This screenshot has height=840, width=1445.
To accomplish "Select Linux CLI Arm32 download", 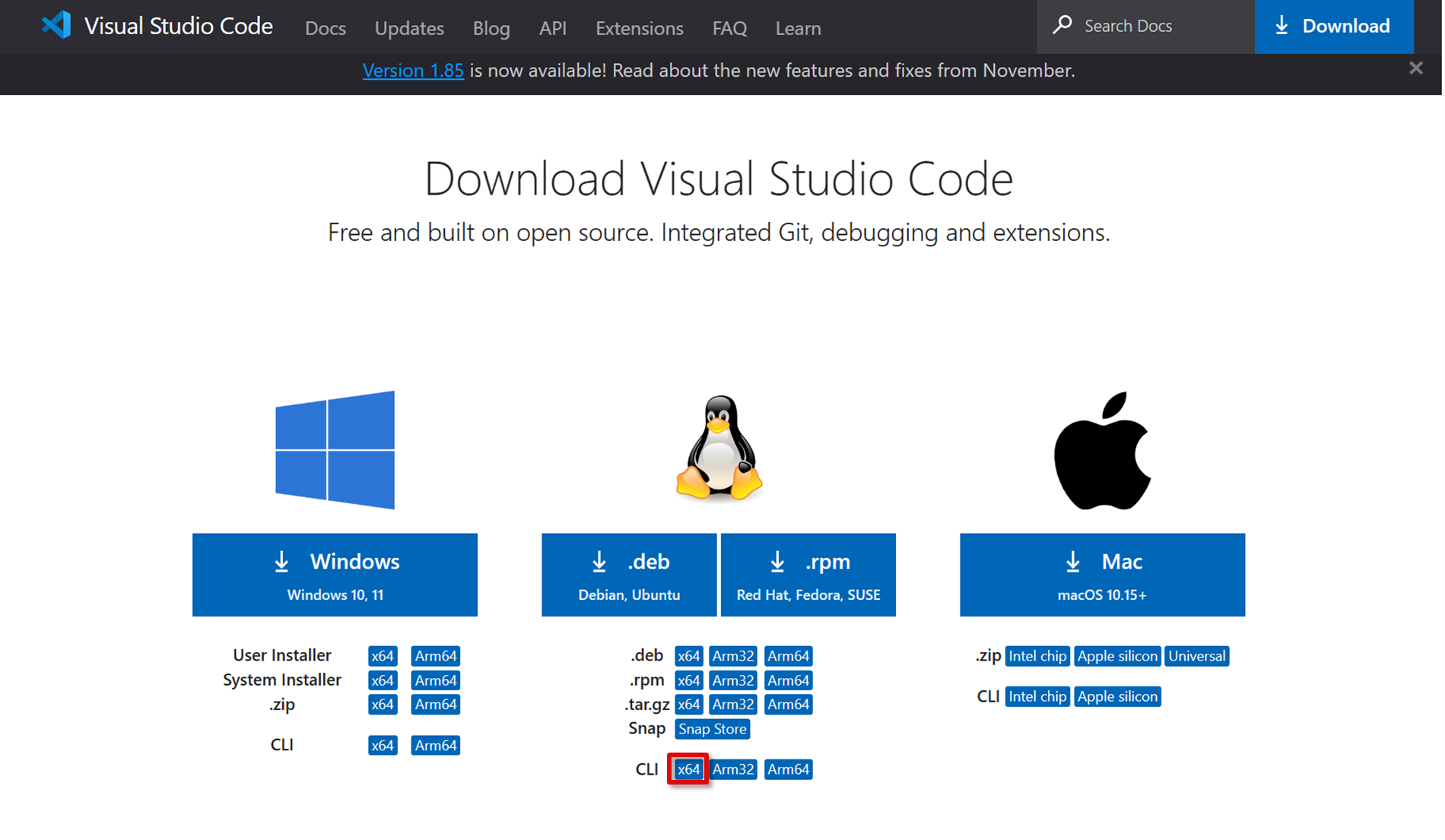I will point(733,769).
